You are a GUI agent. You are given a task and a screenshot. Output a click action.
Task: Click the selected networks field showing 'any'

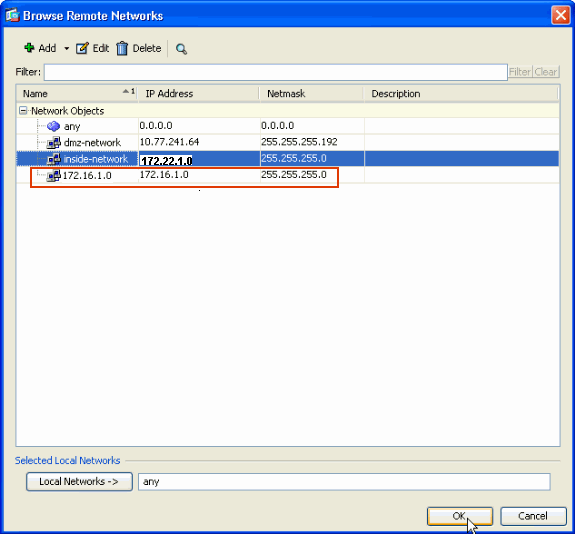(x=344, y=482)
